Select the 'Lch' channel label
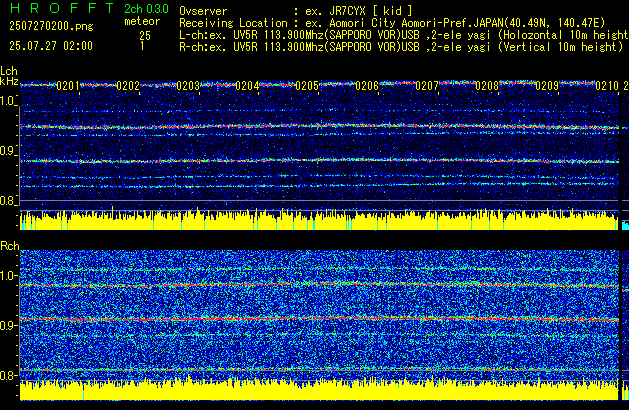 9,71
